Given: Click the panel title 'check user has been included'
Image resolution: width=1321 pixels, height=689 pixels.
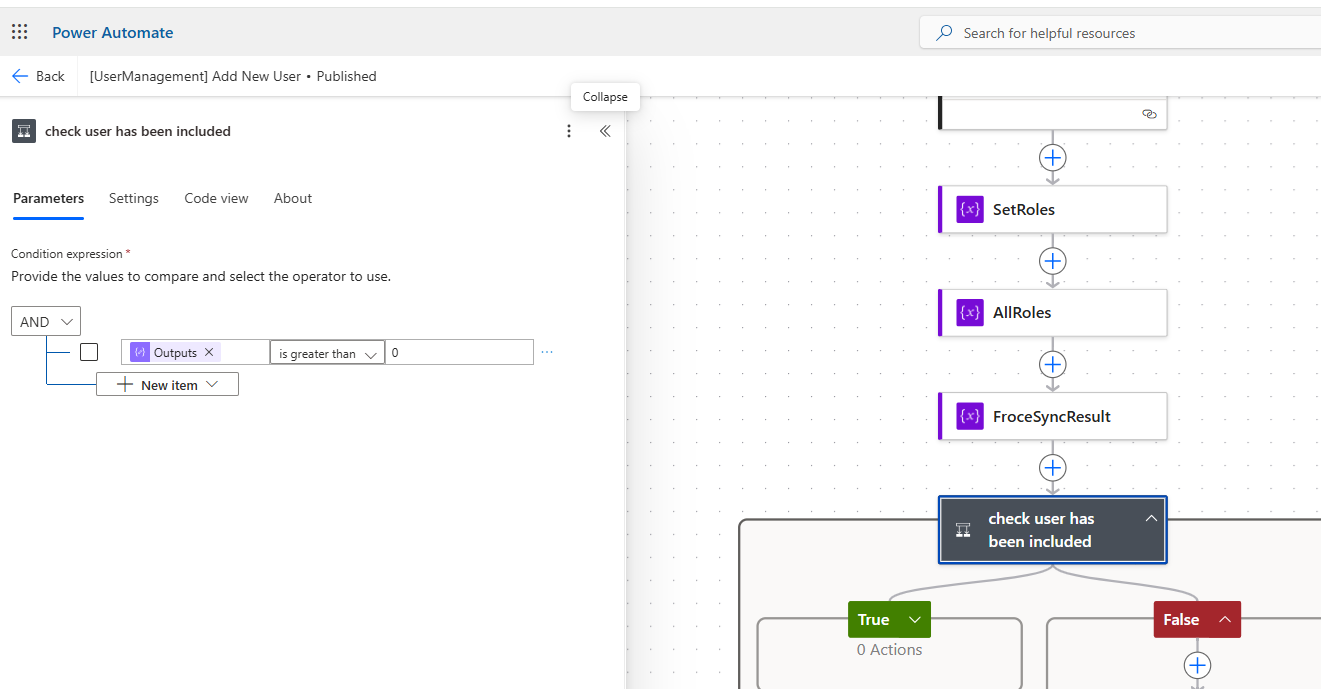Looking at the screenshot, I should tap(138, 131).
